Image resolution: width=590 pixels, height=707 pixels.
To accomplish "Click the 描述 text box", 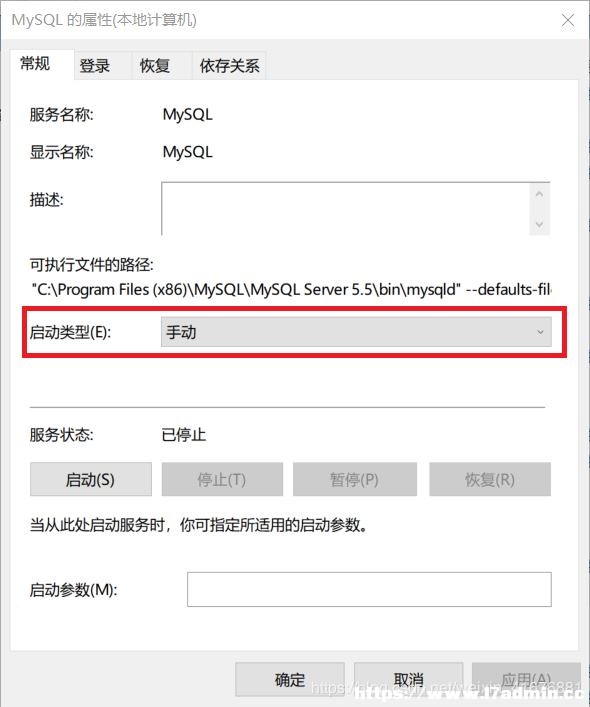I will pyautogui.click(x=345, y=208).
